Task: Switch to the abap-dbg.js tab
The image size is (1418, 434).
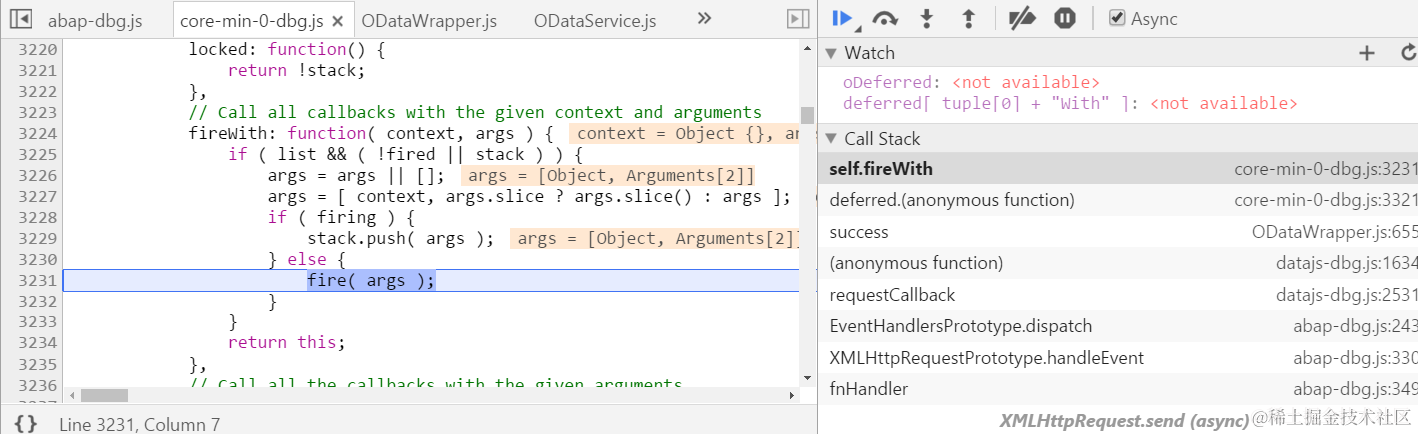Action: tap(95, 20)
